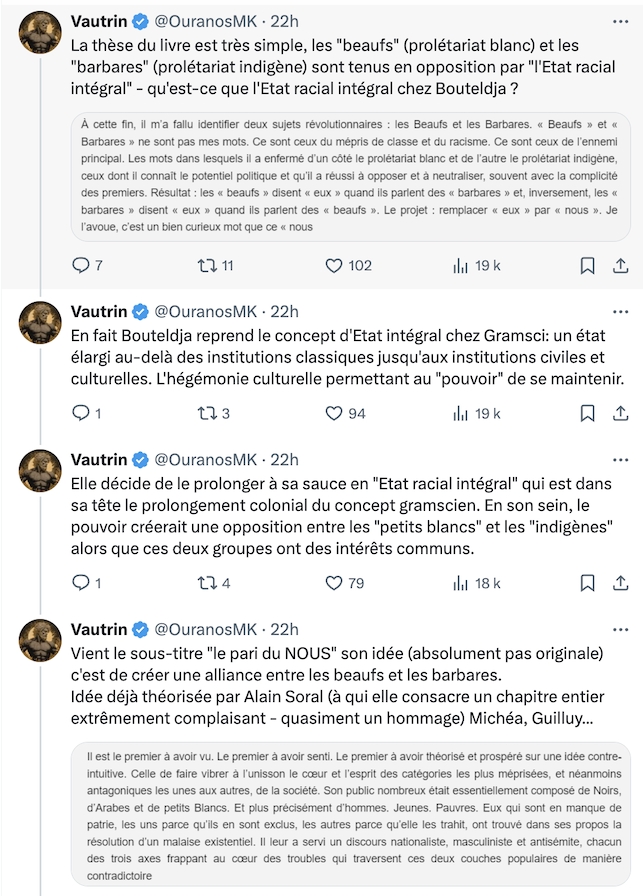This screenshot has width=643, height=896.
Task: Click Vautrin's avatar on the second tweet
Action: pyautogui.click(x=40, y=323)
